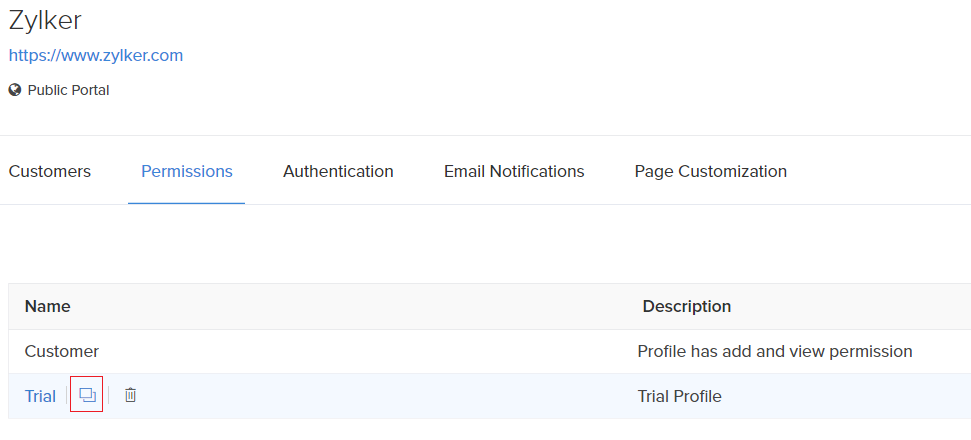The width and height of the screenshot is (971, 440).
Task: Click the Zylker portal title
Action: click(45, 20)
